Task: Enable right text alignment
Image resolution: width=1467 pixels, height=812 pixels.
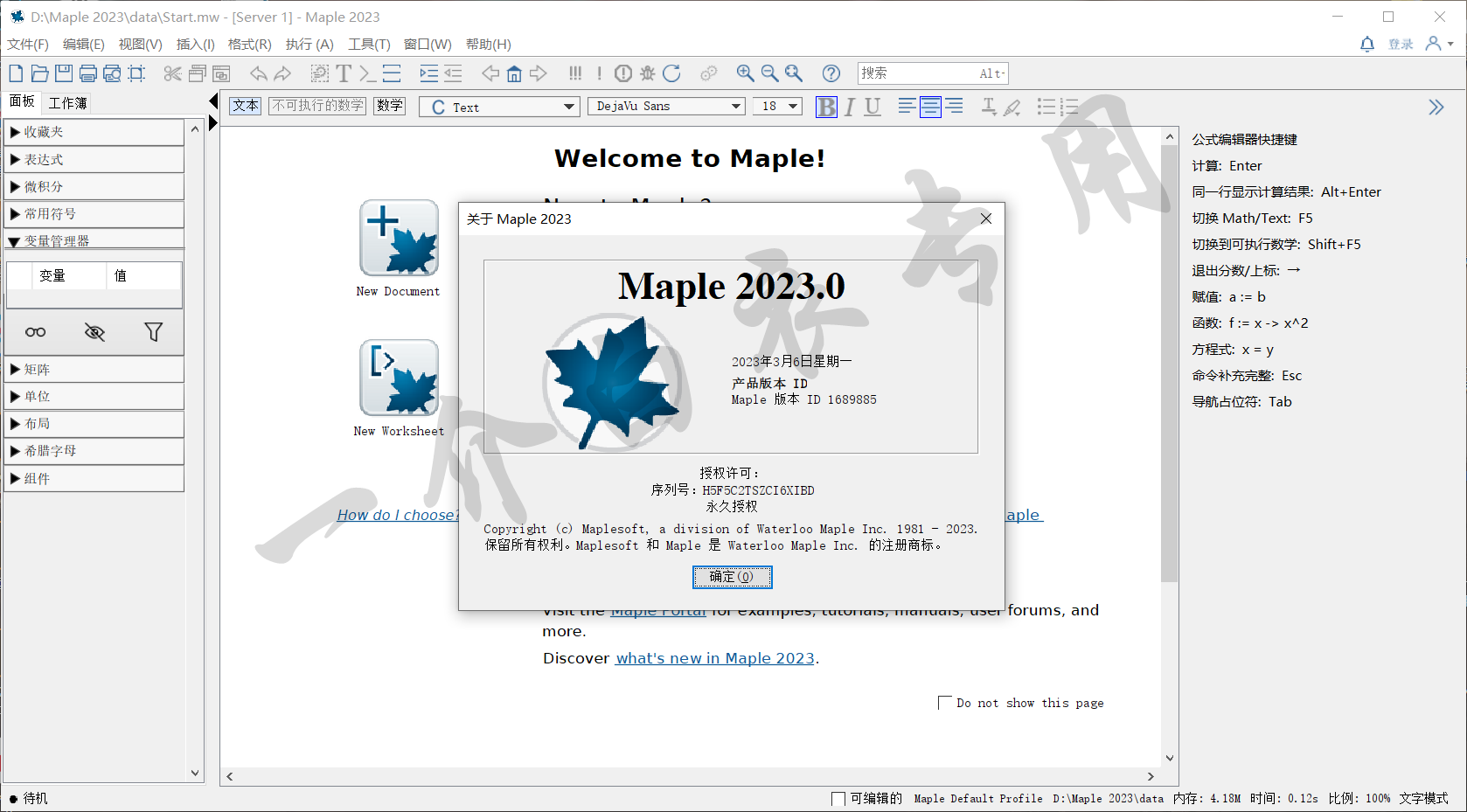Action: 954,107
